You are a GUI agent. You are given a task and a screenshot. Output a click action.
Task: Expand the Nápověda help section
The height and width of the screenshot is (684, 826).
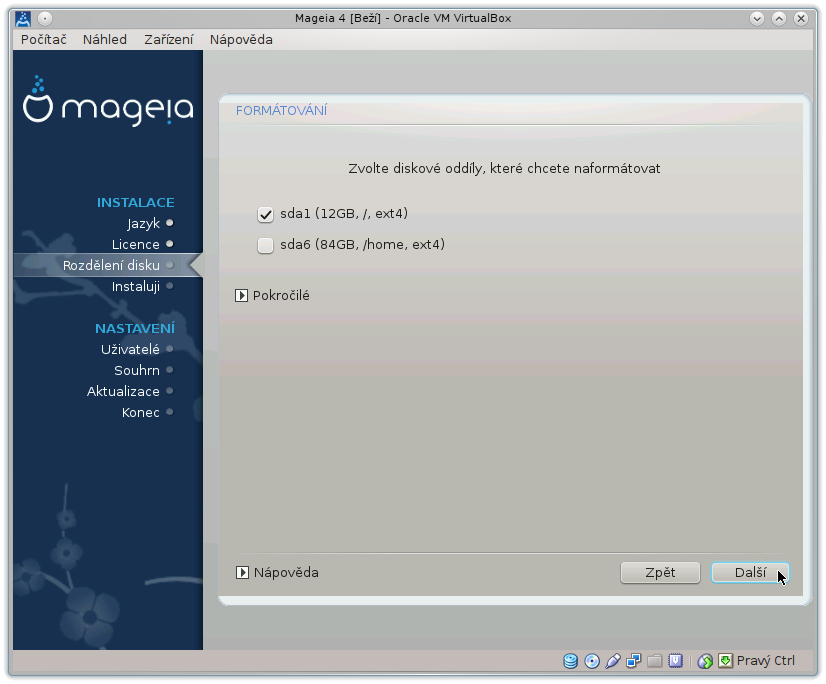click(x=242, y=572)
